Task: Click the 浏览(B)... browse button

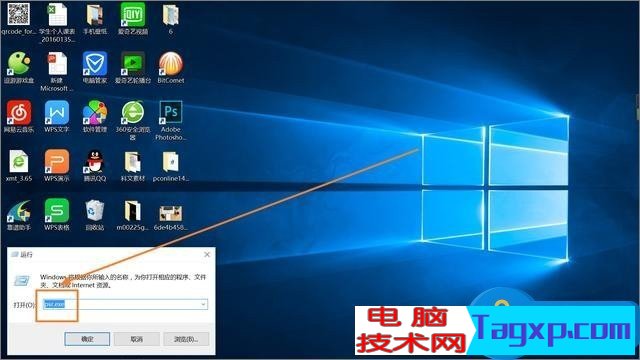Action: coord(186,339)
